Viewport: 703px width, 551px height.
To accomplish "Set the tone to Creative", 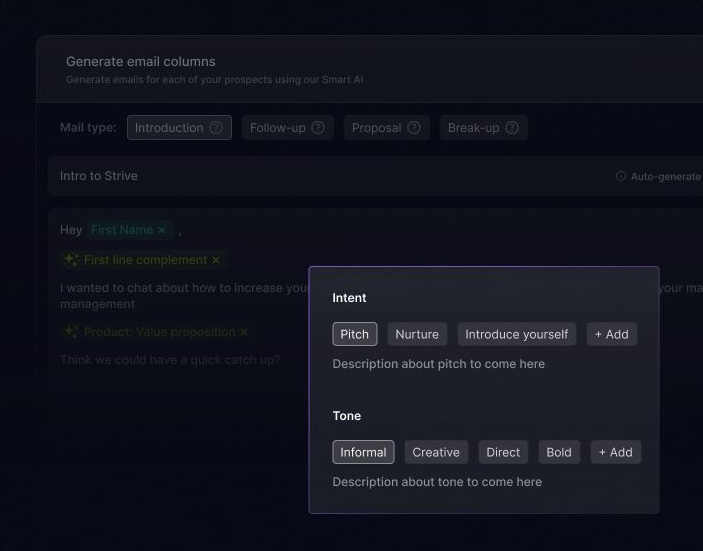I will point(436,452).
